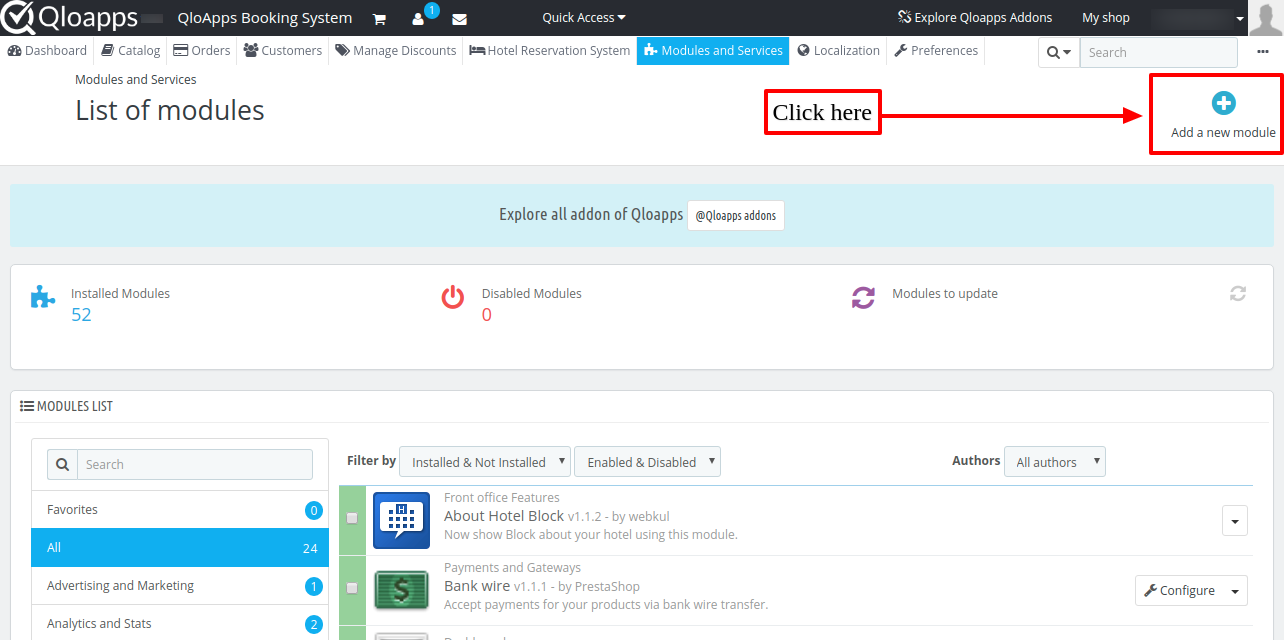1284x640 pixels.
Task: Focus the top-right Search field
Action: (x=1158, y=52)
